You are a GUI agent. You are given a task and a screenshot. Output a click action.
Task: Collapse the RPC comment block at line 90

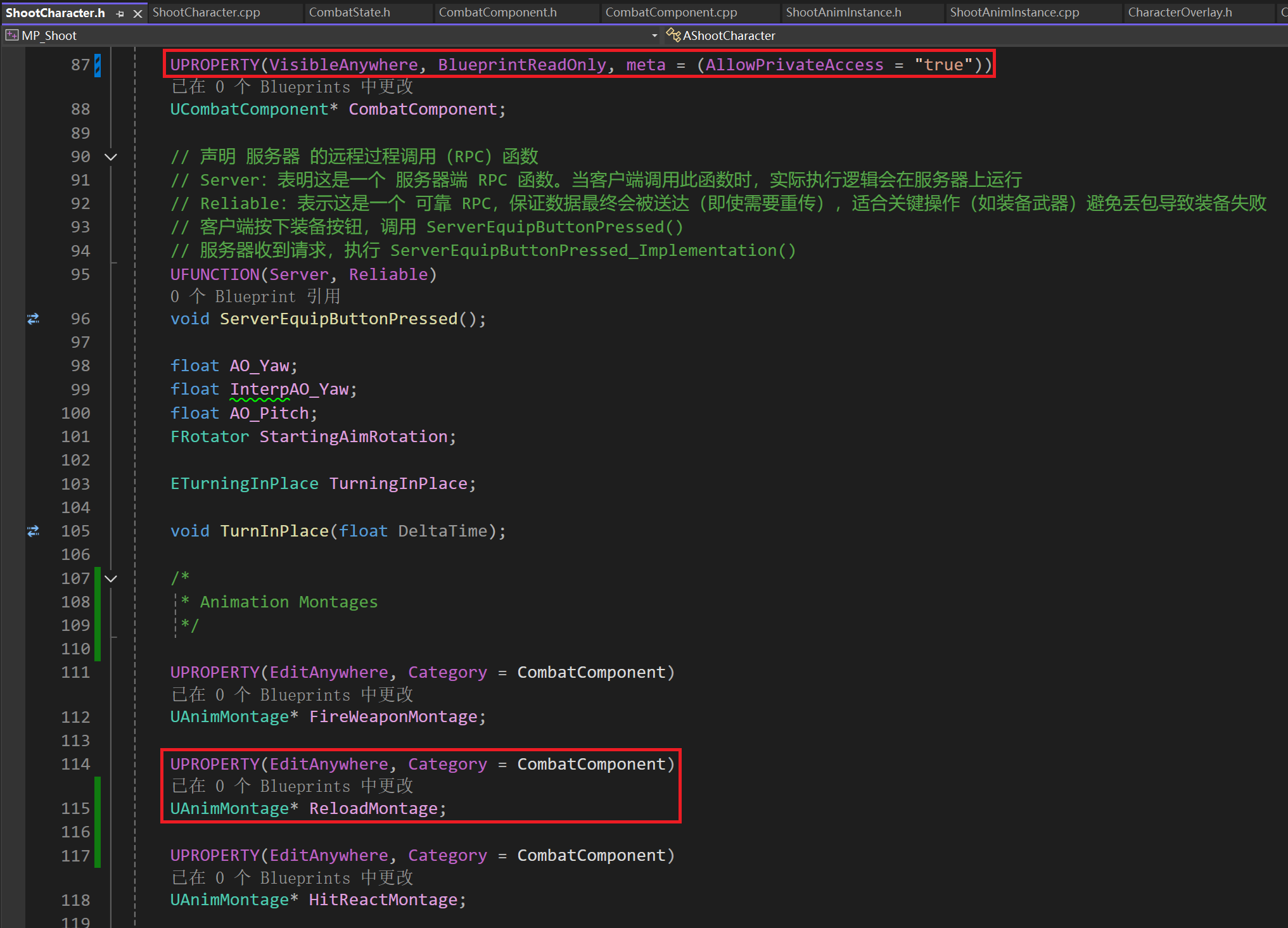click(x=111, y=157)
